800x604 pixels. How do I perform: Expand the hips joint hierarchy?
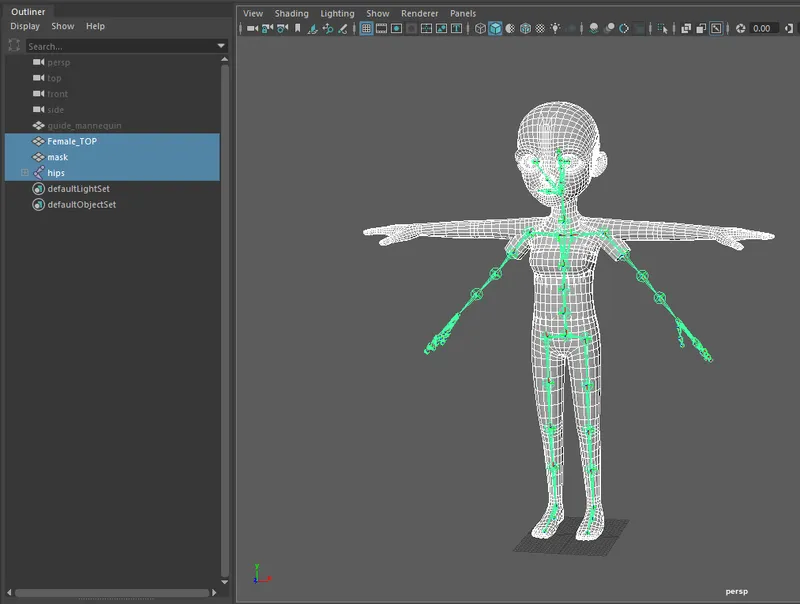(x=23, y=172)
